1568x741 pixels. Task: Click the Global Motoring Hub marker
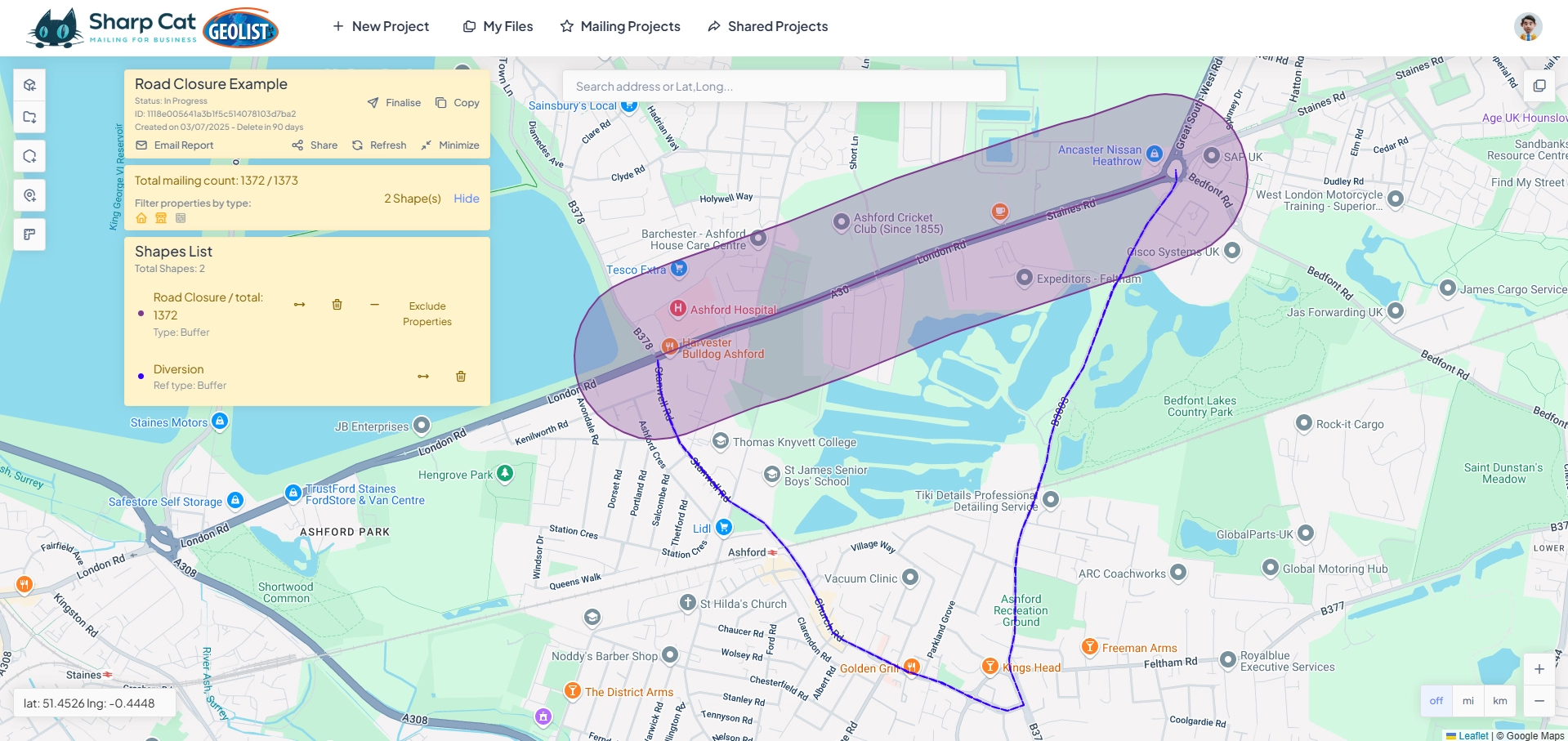click(x=1271, y=567)
